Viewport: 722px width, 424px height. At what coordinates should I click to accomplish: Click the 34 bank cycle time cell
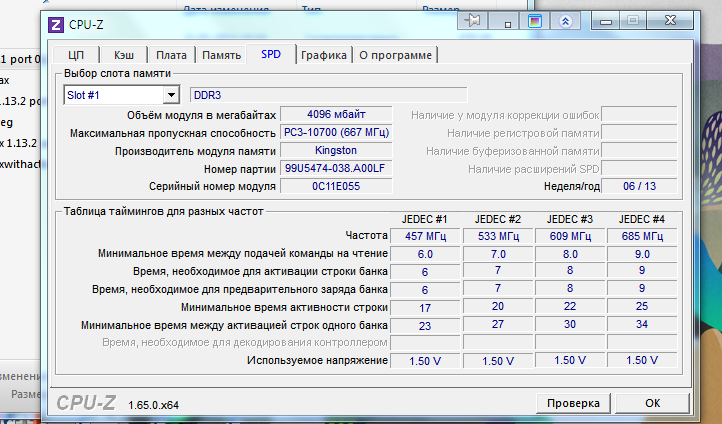pos(642,325)
